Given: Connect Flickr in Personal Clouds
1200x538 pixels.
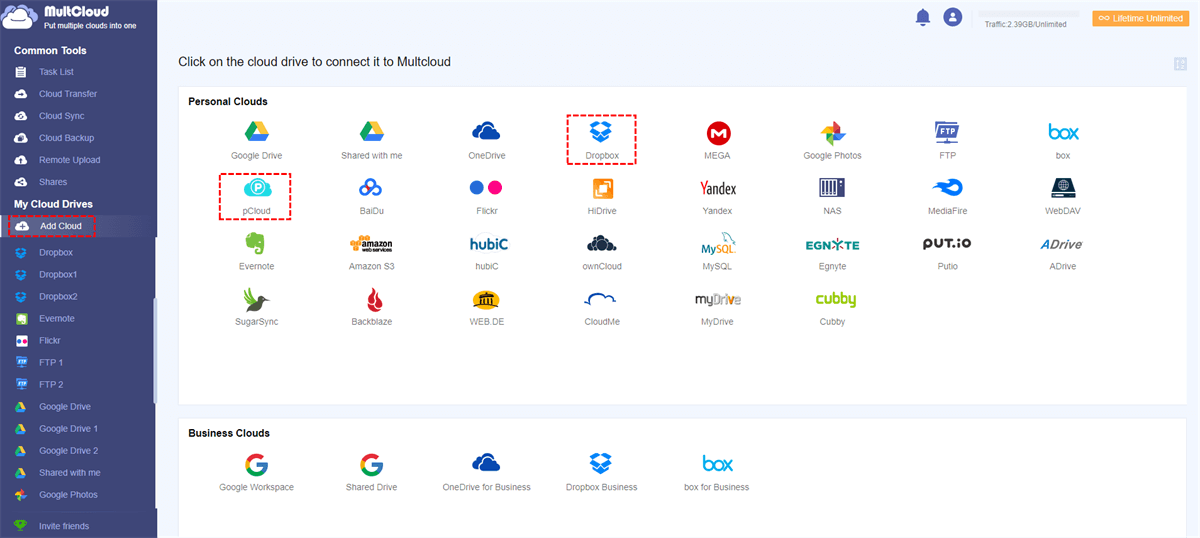Looking at the screenshot, I should (486, 196).
